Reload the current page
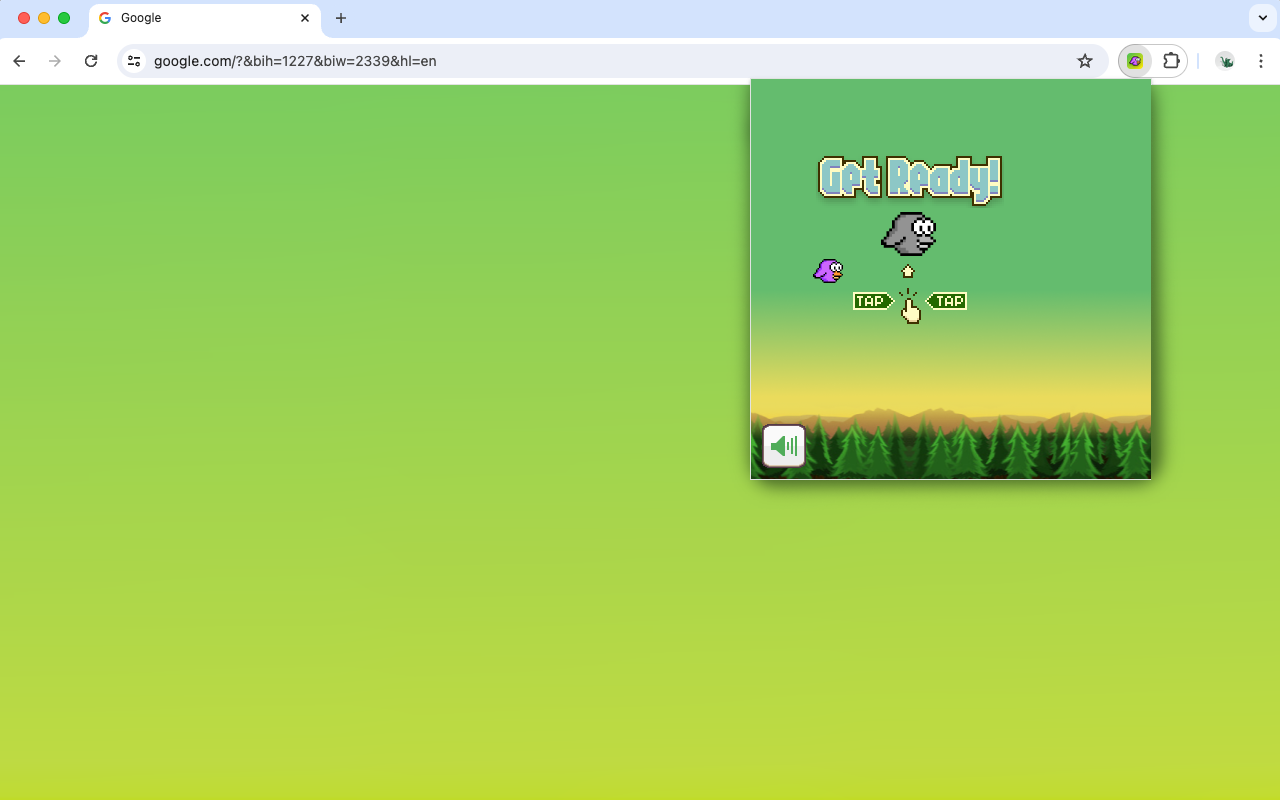The image size is (1280, 800). coord(91,61)
